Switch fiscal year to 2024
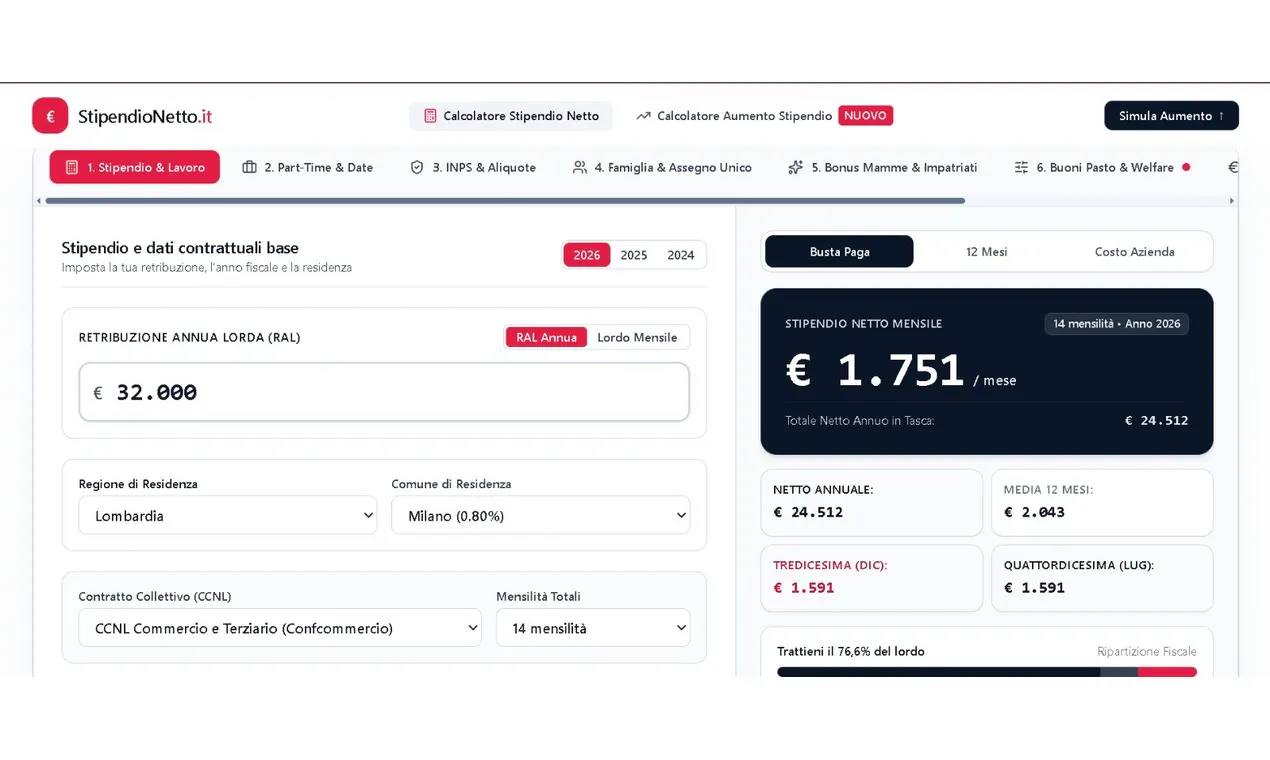The height and width of the screenshot is (760, 1270). click(x=681, y=255)
